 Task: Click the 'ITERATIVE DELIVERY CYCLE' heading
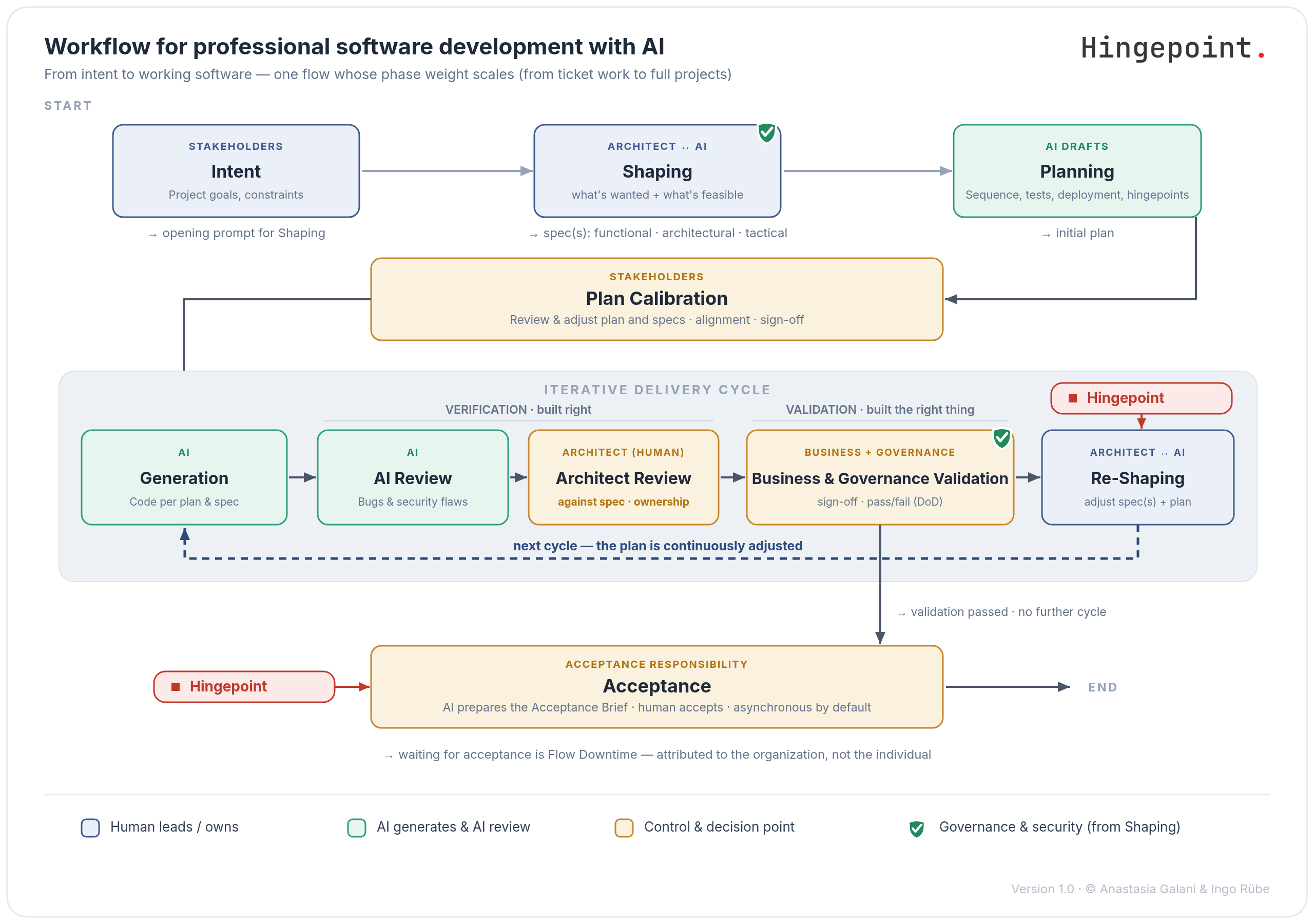(x=657, y=390)
